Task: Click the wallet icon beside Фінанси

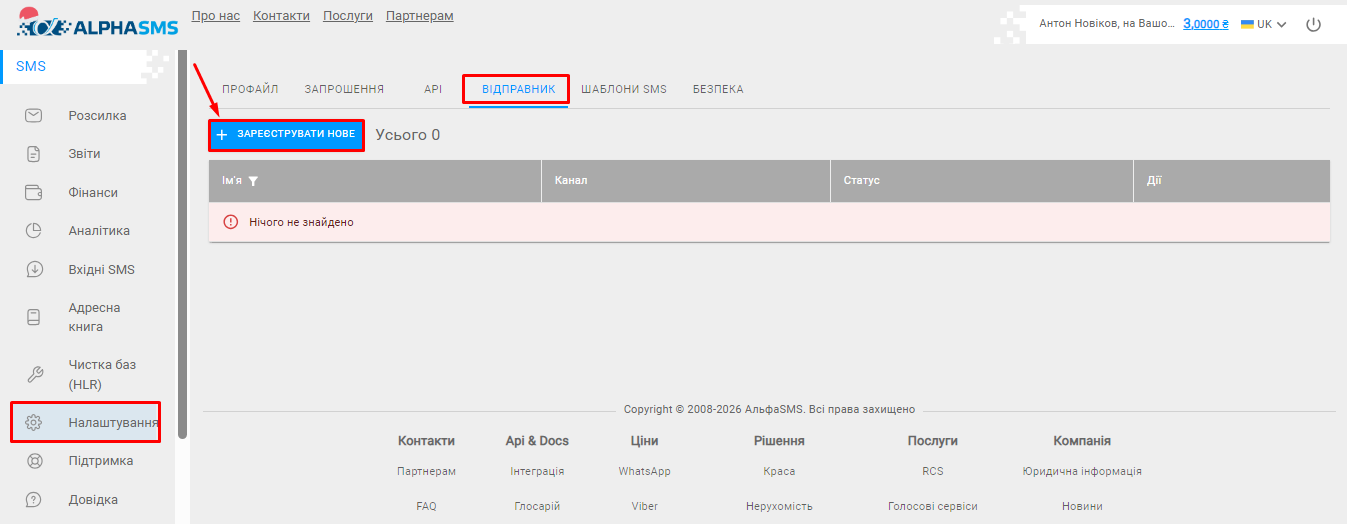Action: click(x=34, y=192)
